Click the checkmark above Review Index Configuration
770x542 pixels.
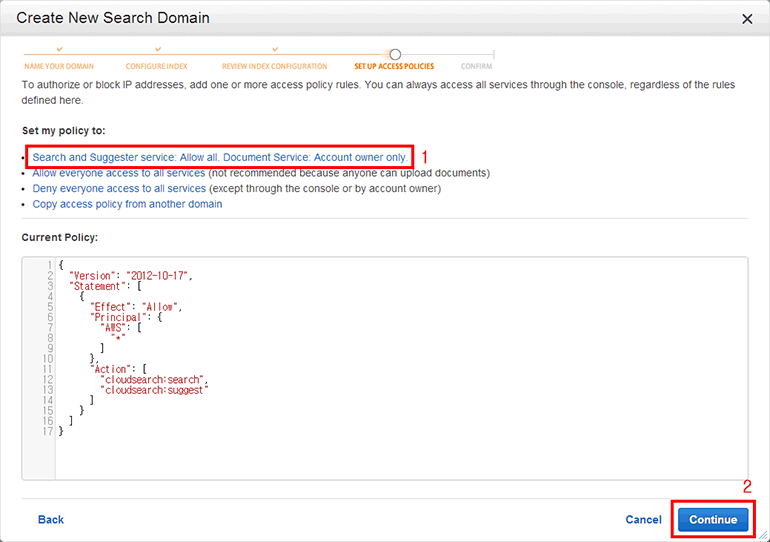(276, 50)
